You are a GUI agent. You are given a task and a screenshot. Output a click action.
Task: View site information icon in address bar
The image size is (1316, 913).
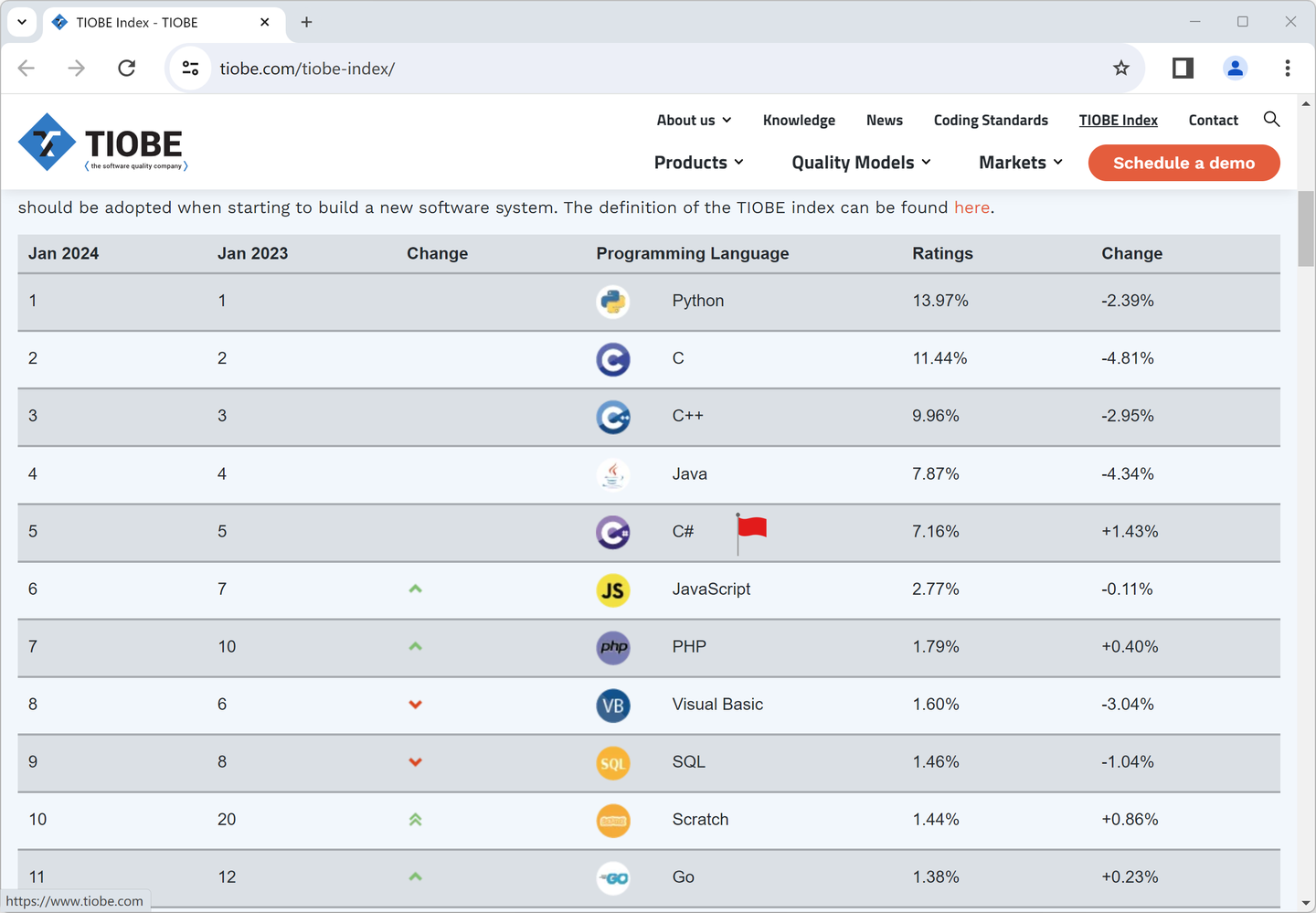coord(191,69)
